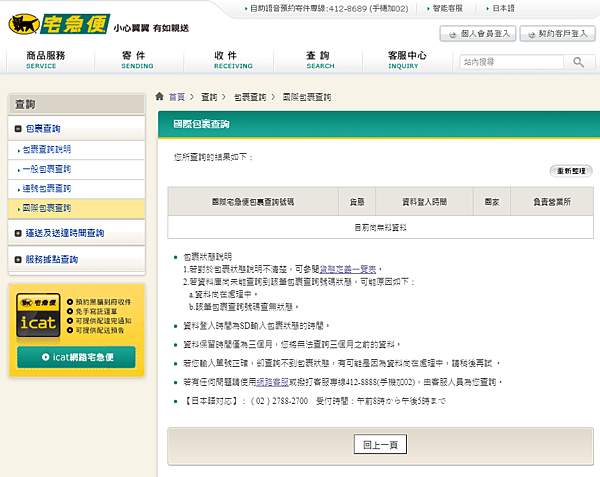Click 資料登入時間 column header

(424, 202)
